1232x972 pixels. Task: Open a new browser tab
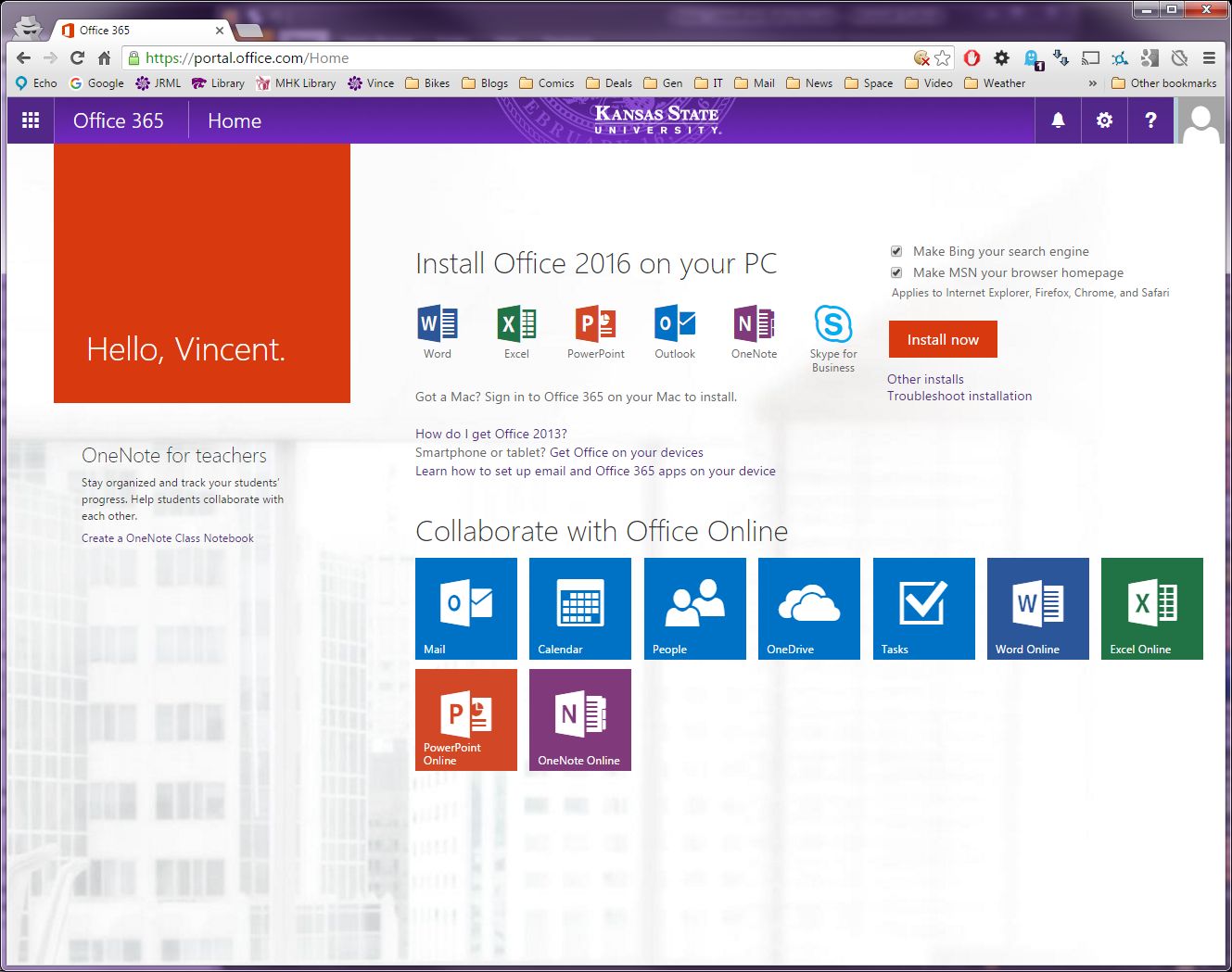point(248,31)
